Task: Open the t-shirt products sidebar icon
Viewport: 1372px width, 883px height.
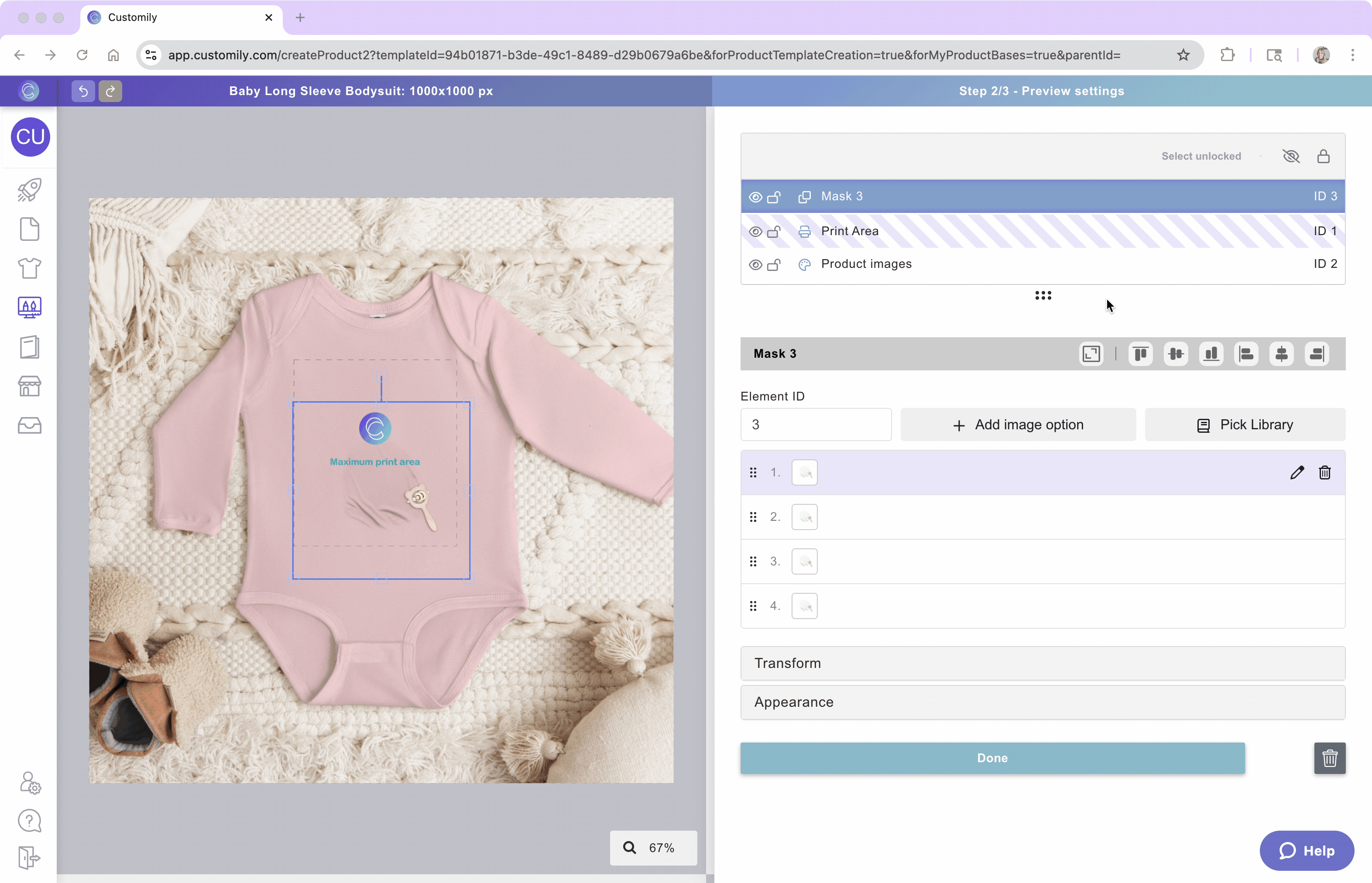Action: 29,268
